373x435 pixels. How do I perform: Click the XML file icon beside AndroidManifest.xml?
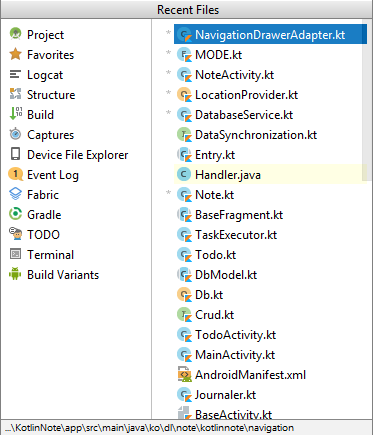click(184, 375)
